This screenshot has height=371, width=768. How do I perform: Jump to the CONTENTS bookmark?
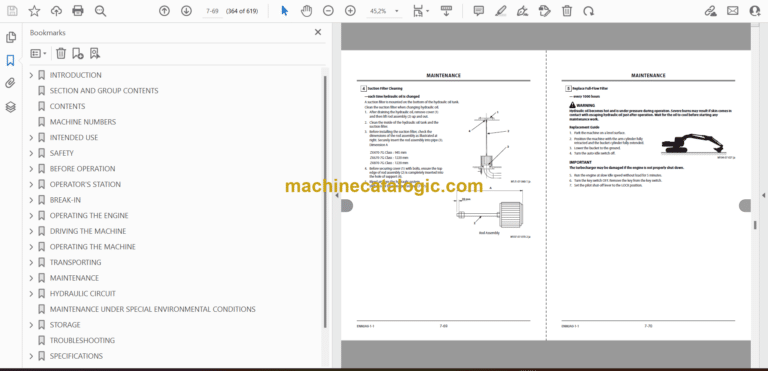(x=67, y=106)
